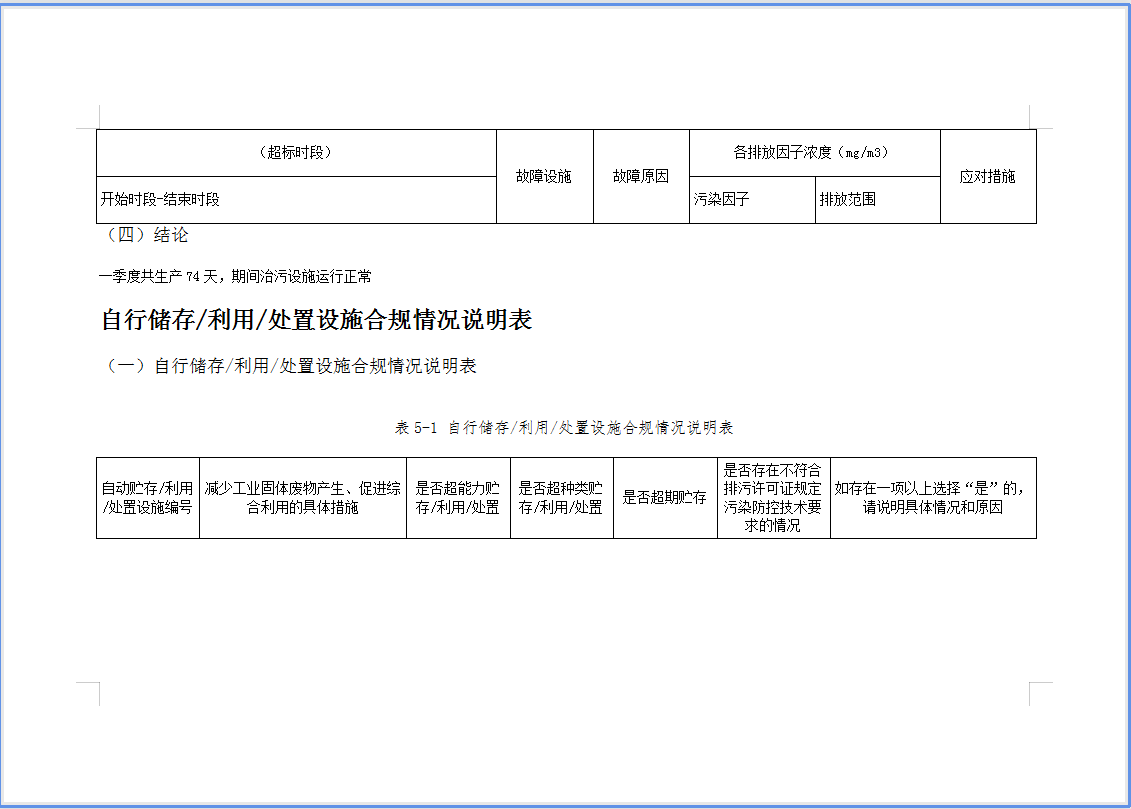The height and width of the screenshot is (809, 1131).
Task: Click the 开始时段-结束时段 table cell
Action: [160, 199]
